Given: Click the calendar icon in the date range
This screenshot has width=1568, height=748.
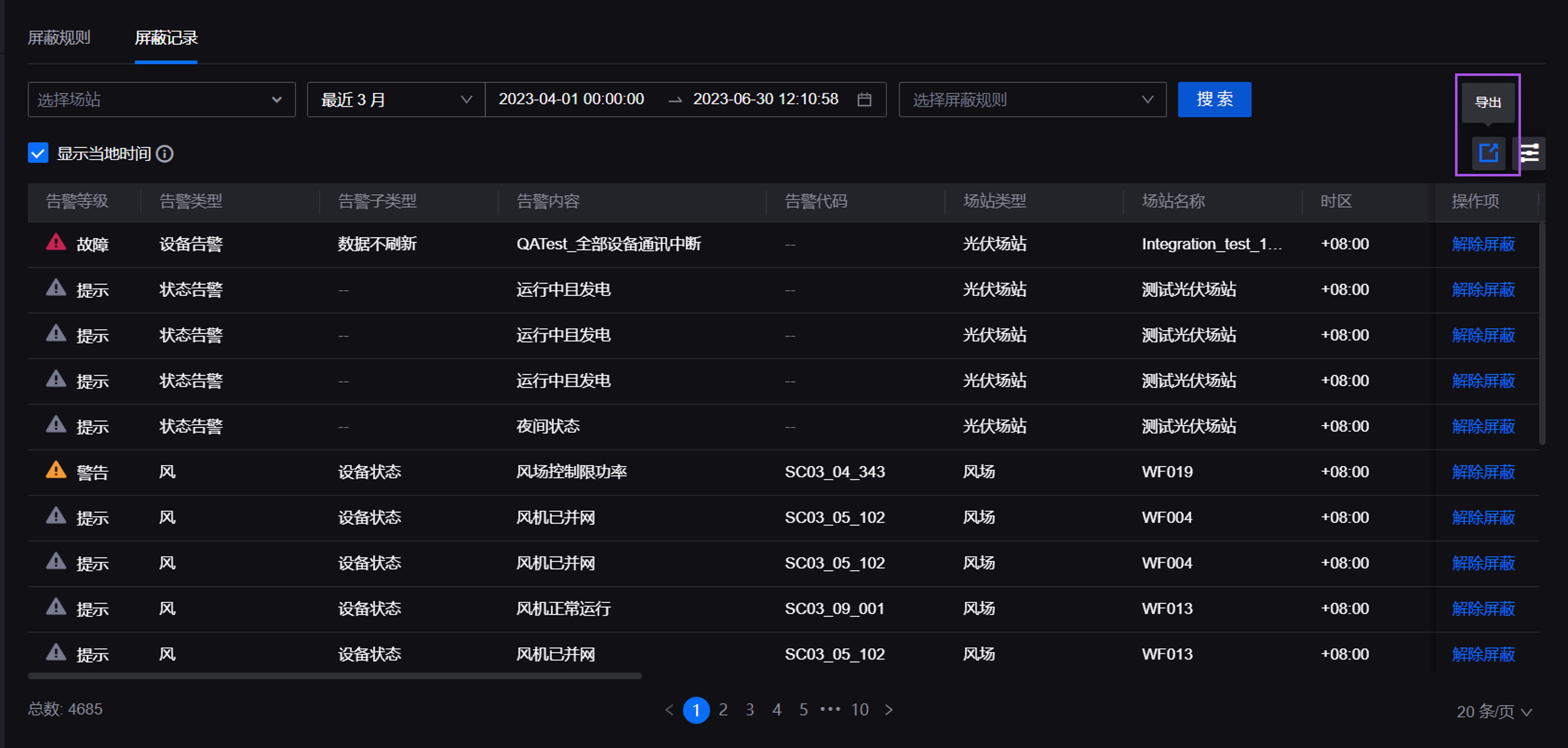Looking at the screenshot, I should 865,99.
